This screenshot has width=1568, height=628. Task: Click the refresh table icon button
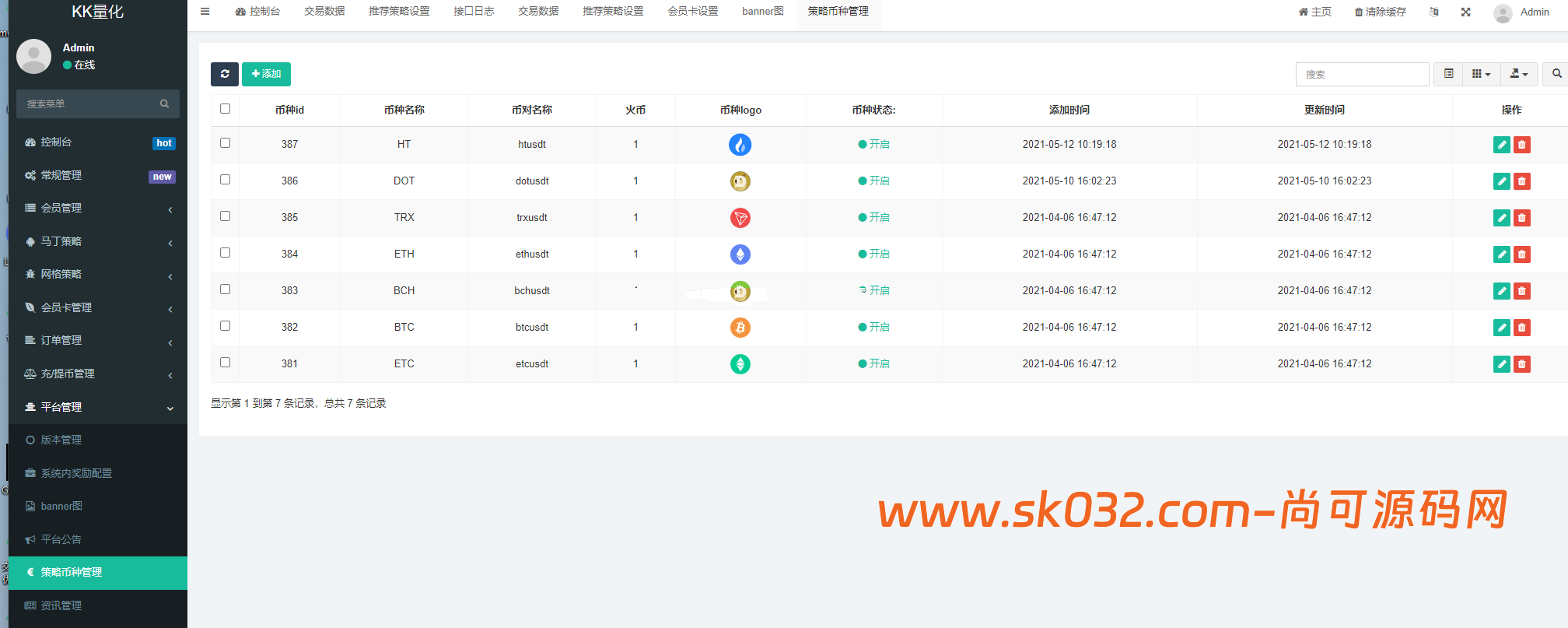(225, 74)
